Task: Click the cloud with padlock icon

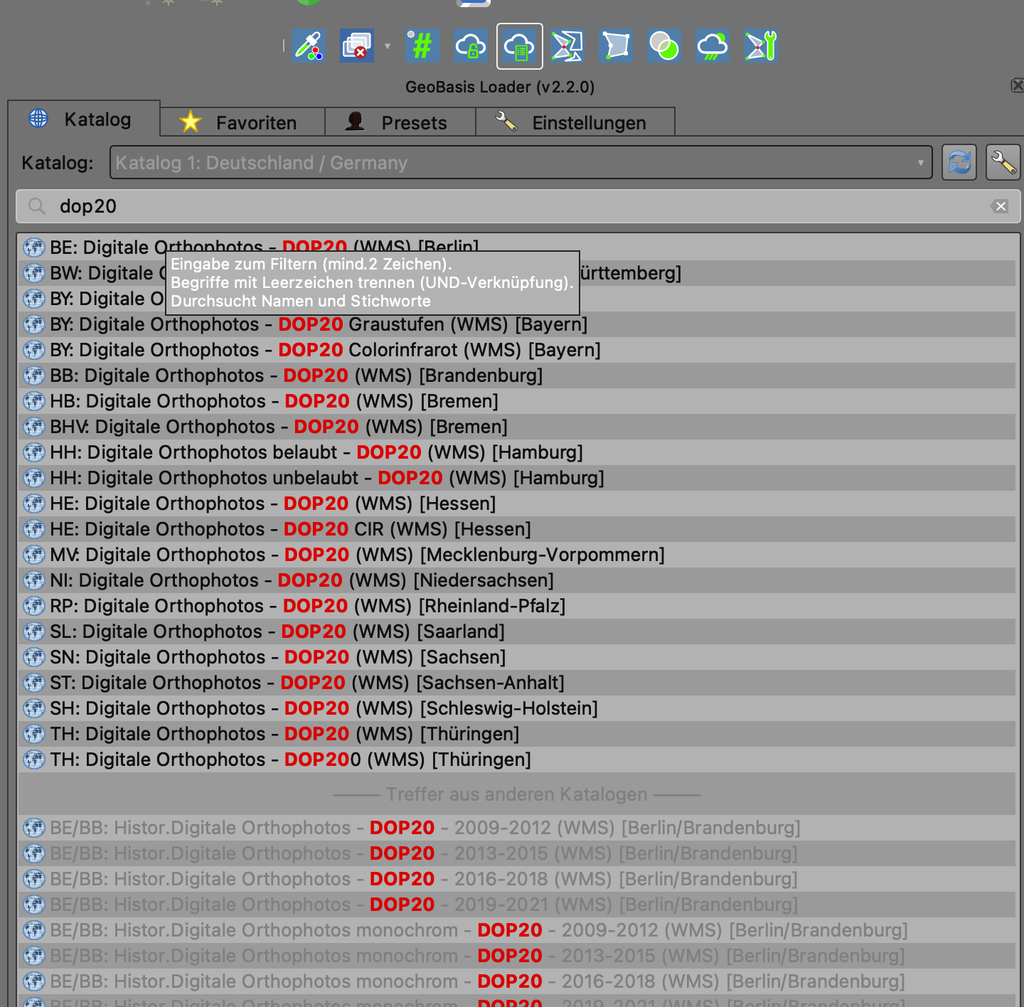Action: [x=470, y=46]
